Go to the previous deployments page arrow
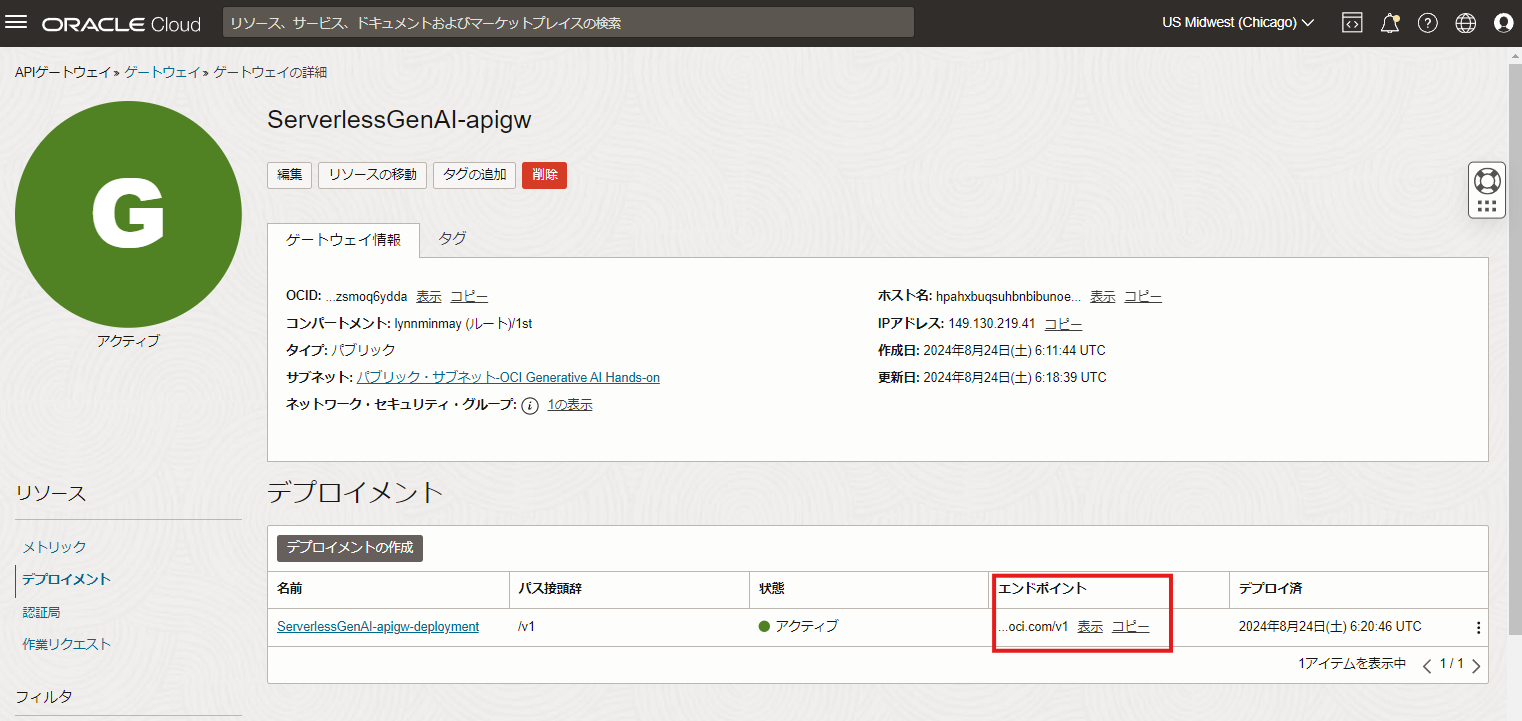This screenshot has width=1522, height=721. [x=1427, y=665]
